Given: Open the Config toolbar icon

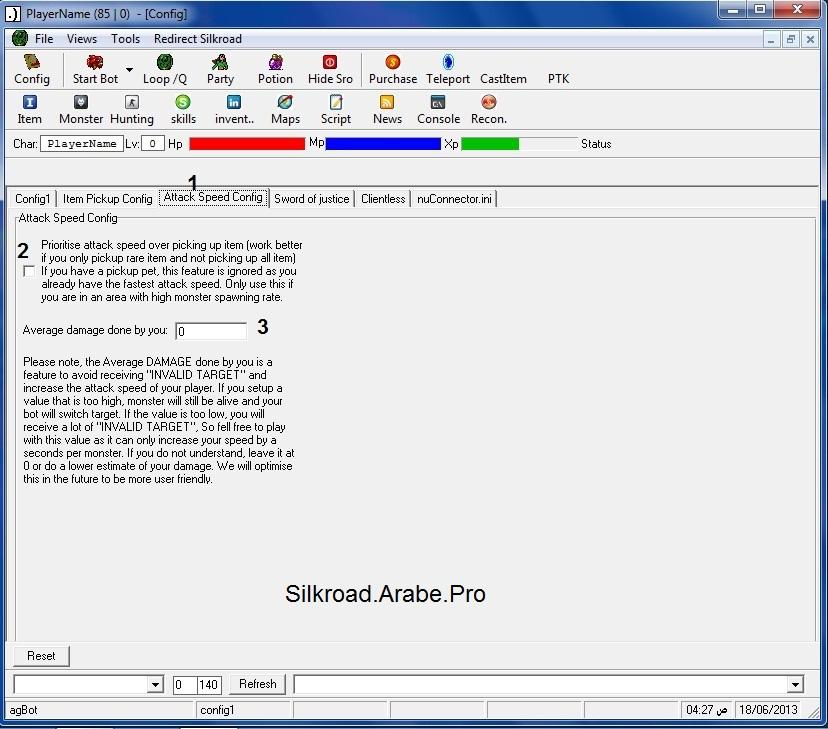Looking at the screenshot, I should (32, 69).
